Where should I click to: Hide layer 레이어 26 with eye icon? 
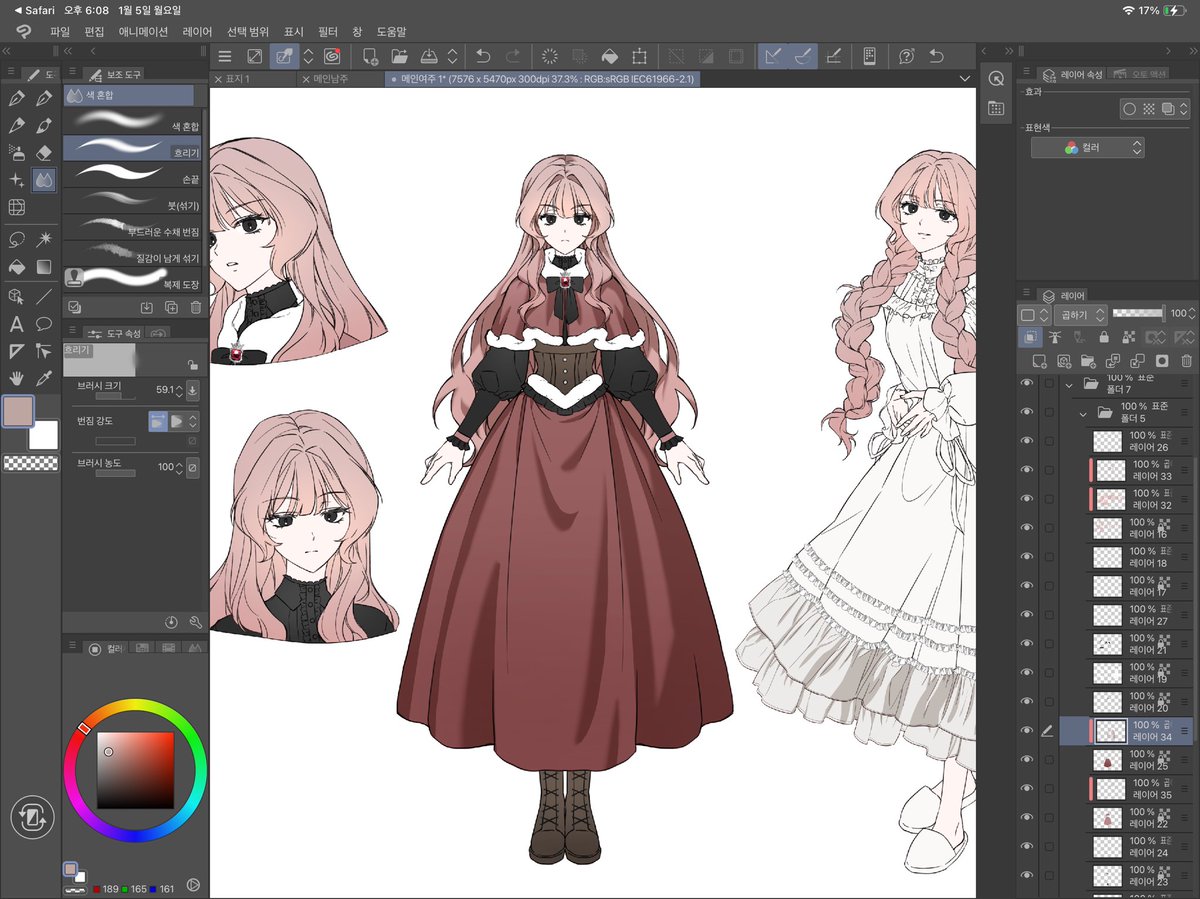pos(1026,441)
